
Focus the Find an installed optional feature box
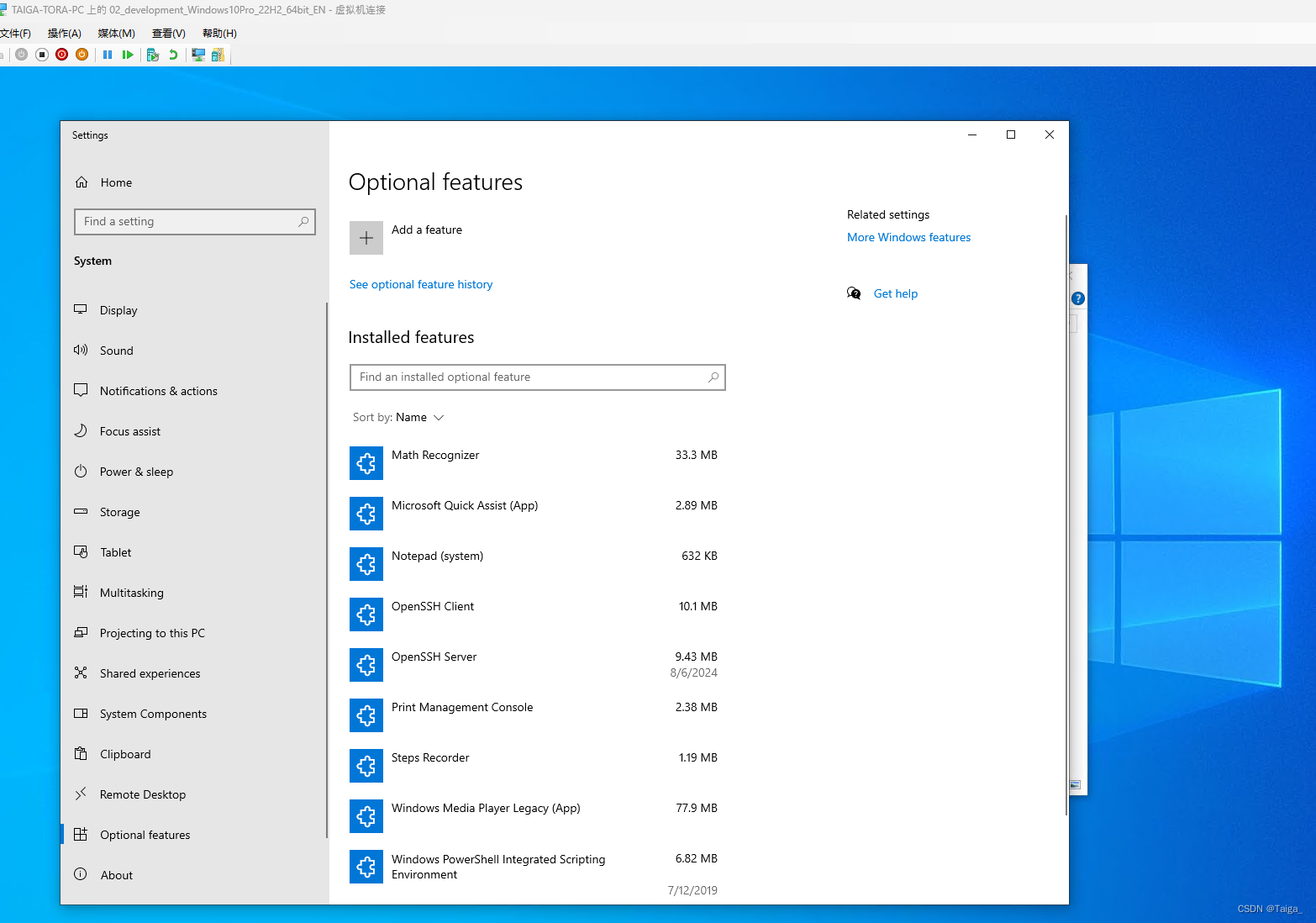coord(538,377)
